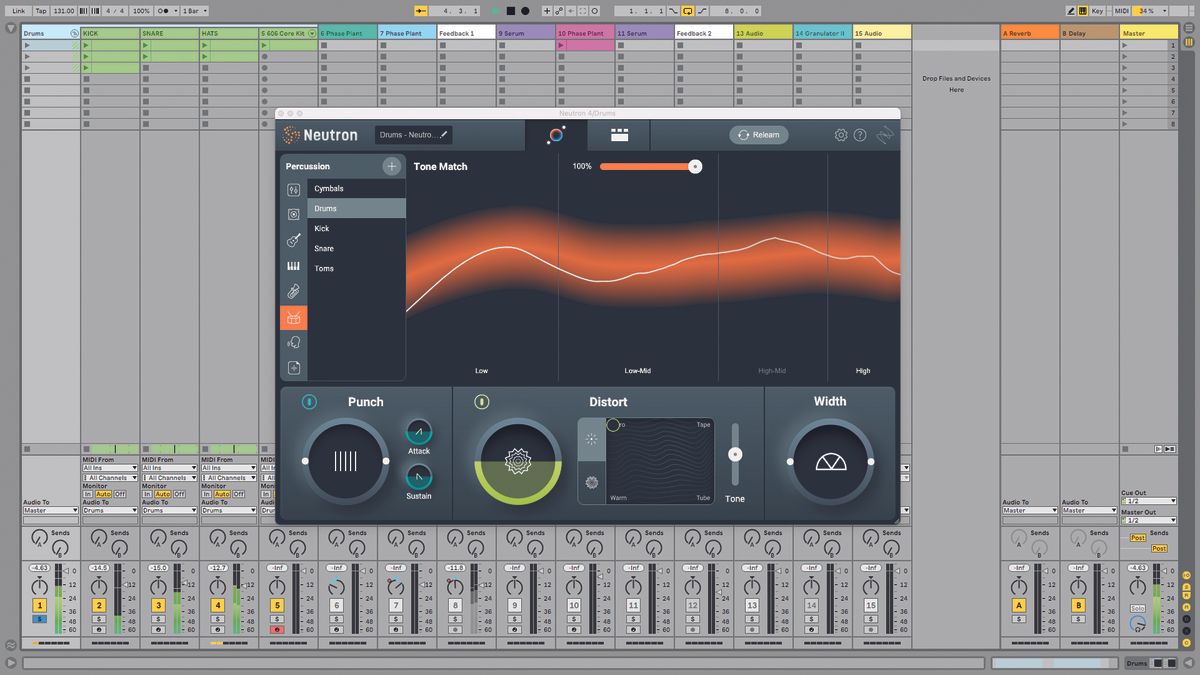Image resolution: width=1200 pixels, height=675 pixels.
Task: Click the Relearn button in Neutron
Action: 758,134
